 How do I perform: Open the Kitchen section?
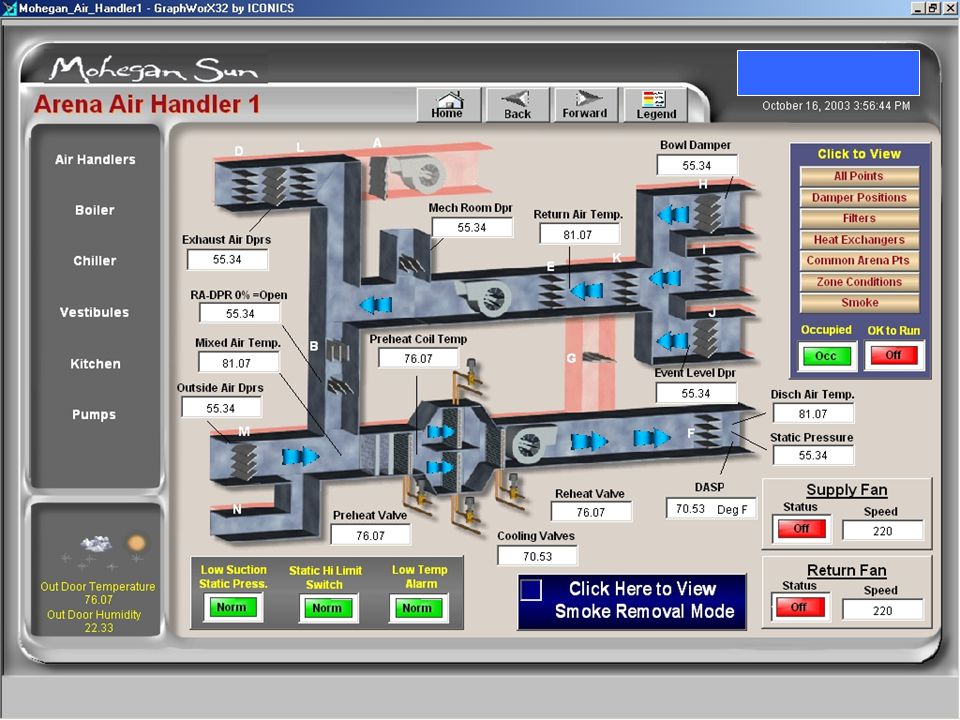point(95,364)
